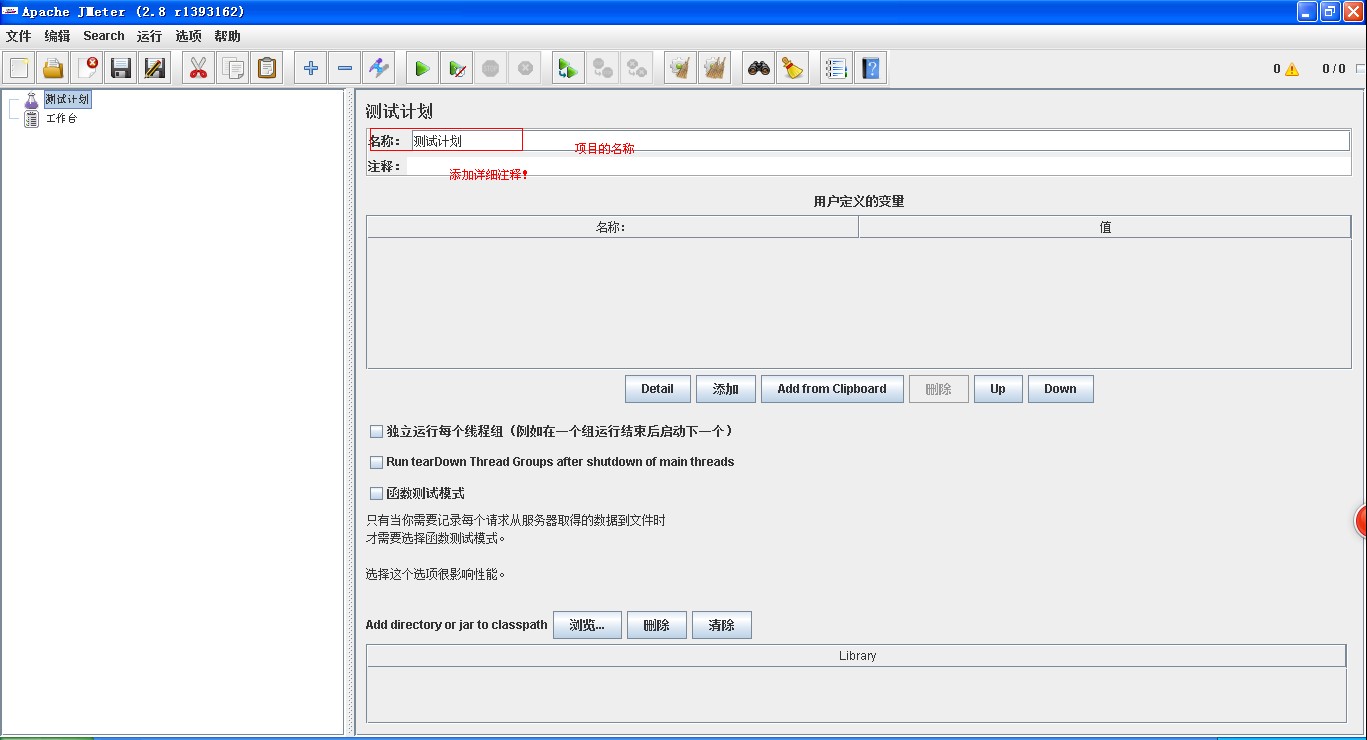Image resolution: width=1367 pixels, height=740 pixels.
Task: Open the 编辑 menu
Action: click(x=57, y=36)
